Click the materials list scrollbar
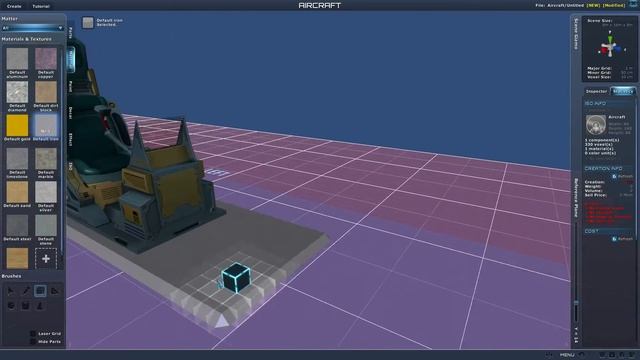 click(62, 151)
